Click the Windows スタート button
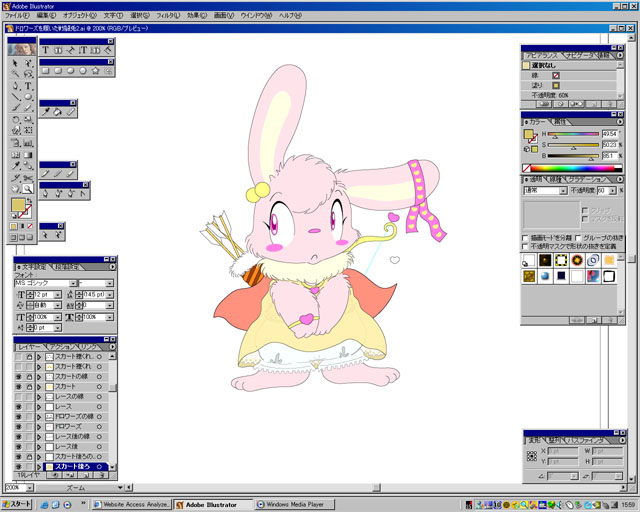This screenshot has height=512, width=640. [x=17, y=504]
